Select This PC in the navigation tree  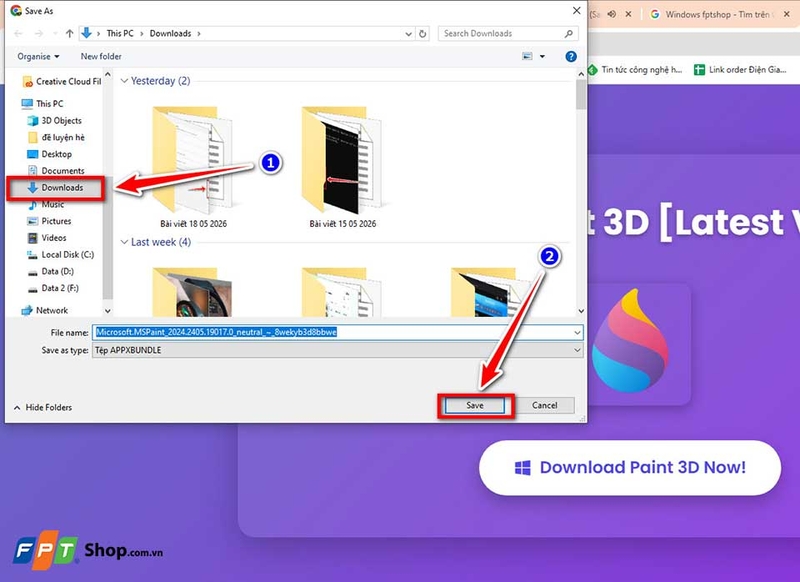(43, 104)
